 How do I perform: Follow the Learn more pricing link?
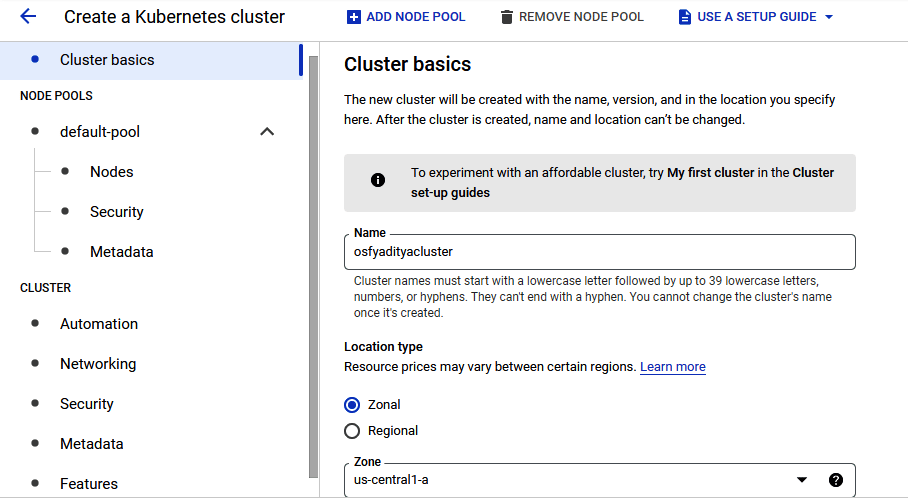(x=672, y=367)
